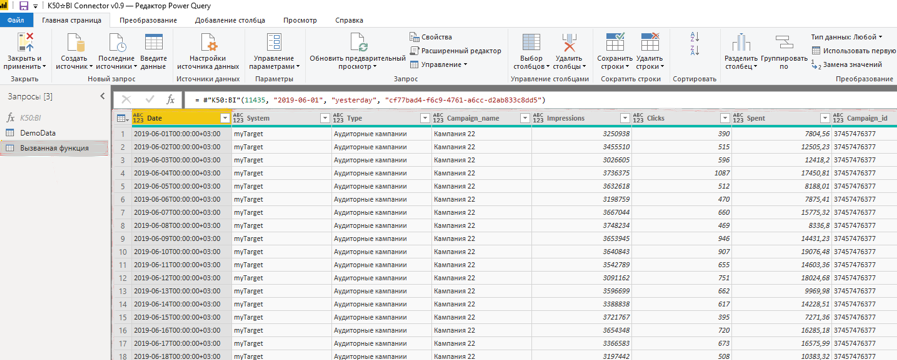Select date cell 2019-06-10T00:00:00+03:00
Viewport: 897px width, 360px height.
pos(181,251)
